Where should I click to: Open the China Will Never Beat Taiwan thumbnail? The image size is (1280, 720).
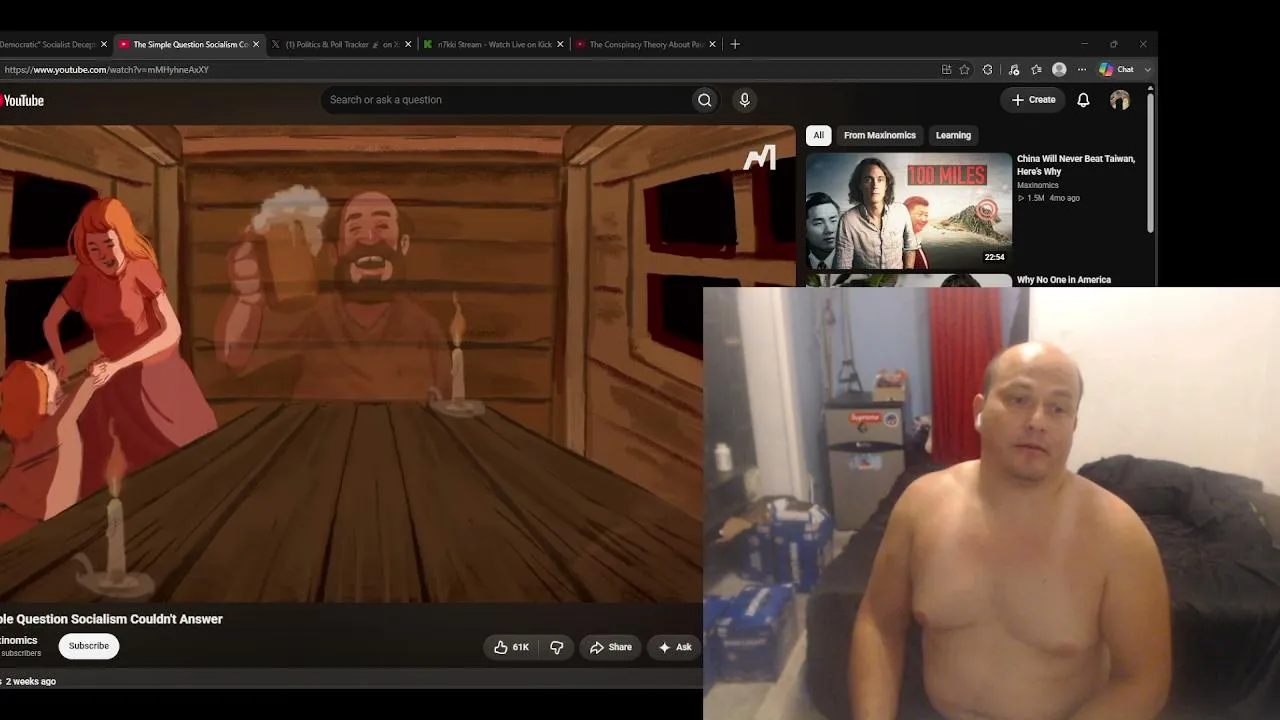909,210
